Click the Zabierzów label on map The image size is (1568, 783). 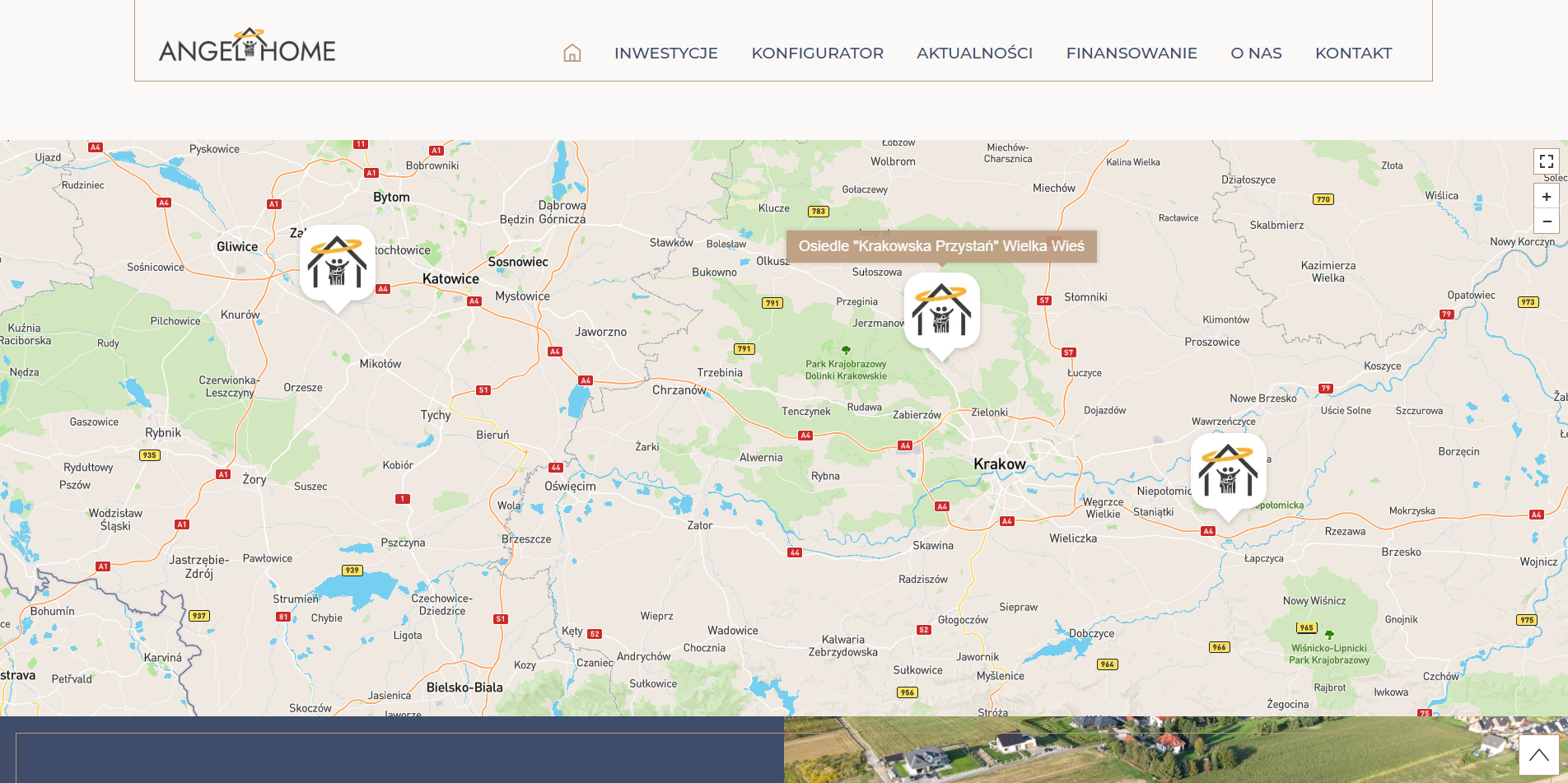917,415
